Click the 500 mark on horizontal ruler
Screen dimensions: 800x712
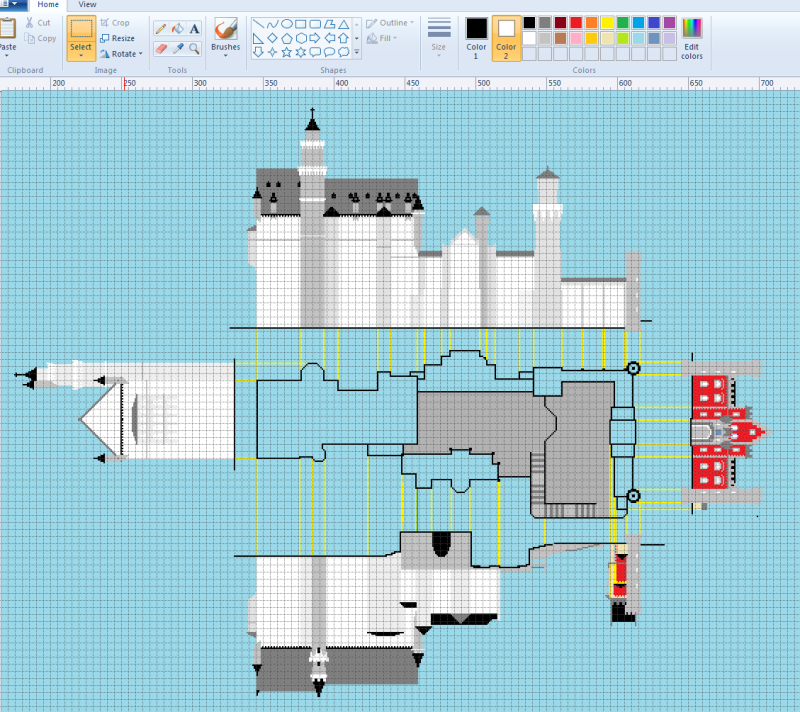(x=483, y=83)
